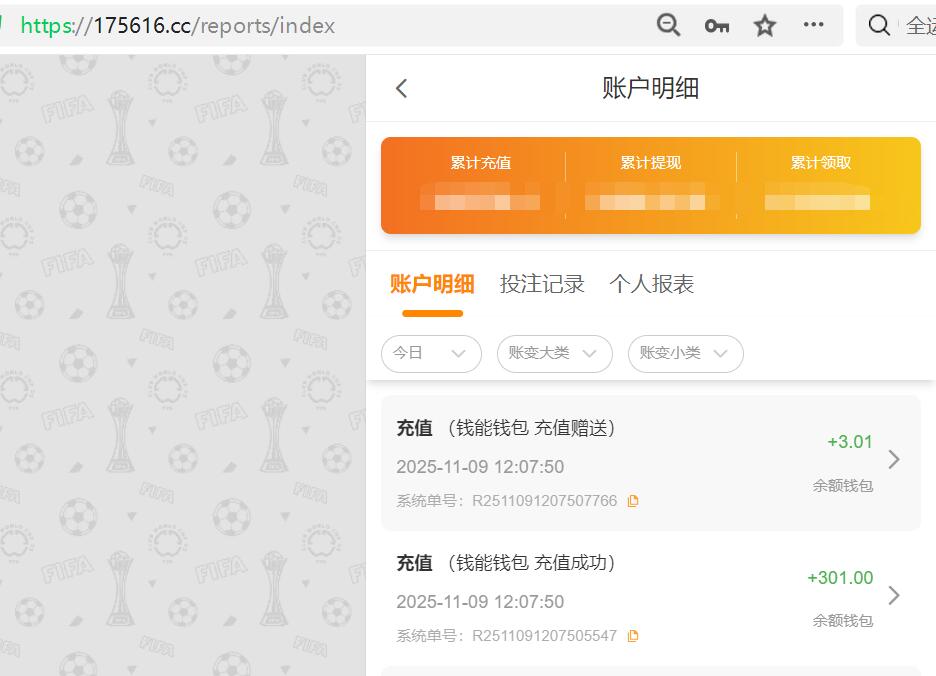Image resolution: width=936 pixels, height=676 pixels.
Task: Open the 今日 date filter dropdown
Action: point(431,354)
